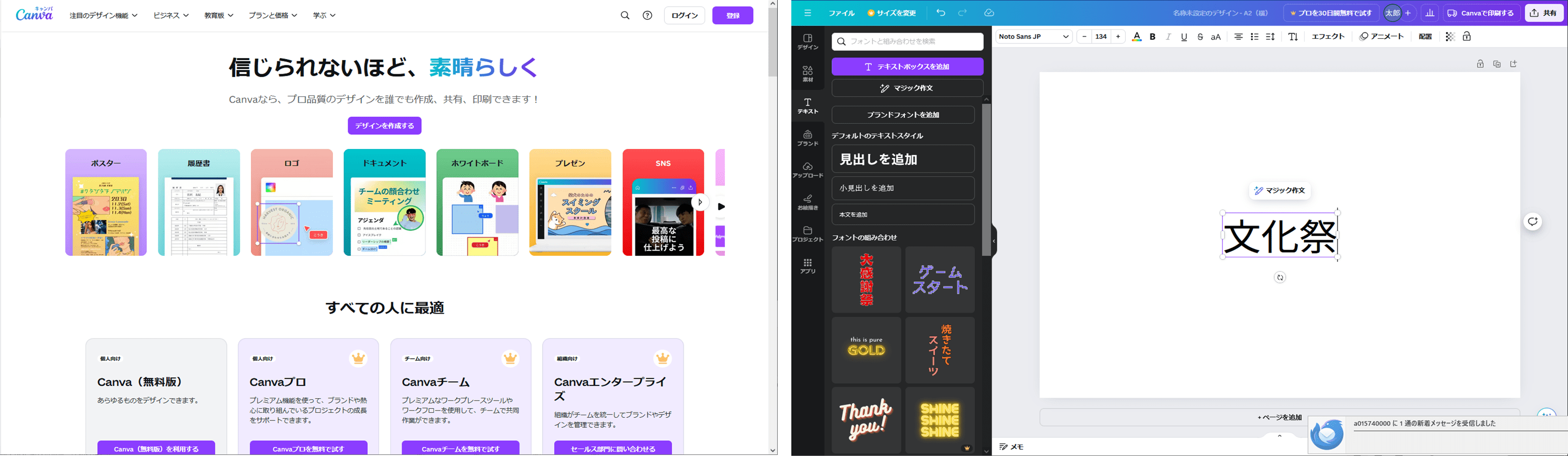Collapse the side panel with handle arrow
Viewport: 1568px width, 456px height.
point(994,241)
